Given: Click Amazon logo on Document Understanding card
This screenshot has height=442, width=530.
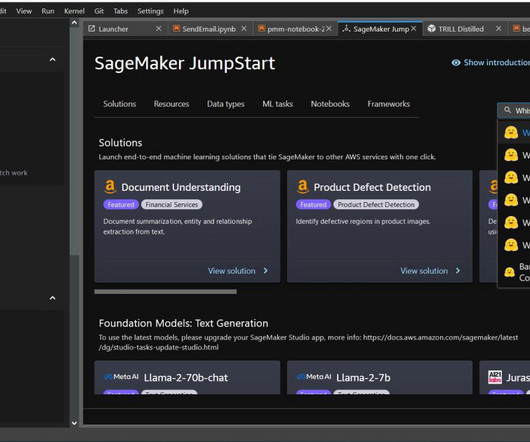Looking at the screenshot, I should click(x=110, y=187).
